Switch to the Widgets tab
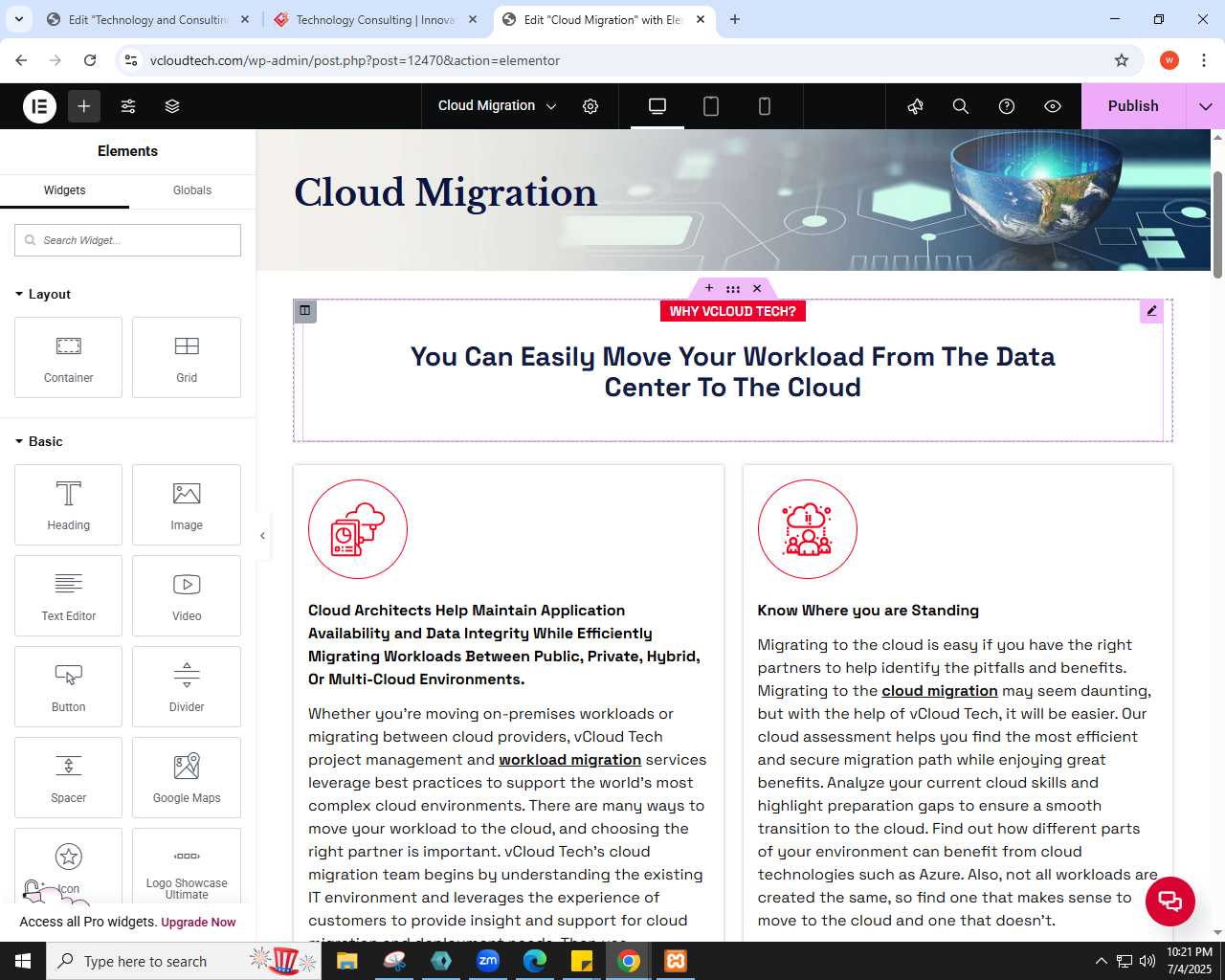1225x980 pixels. tap(64, 190)
